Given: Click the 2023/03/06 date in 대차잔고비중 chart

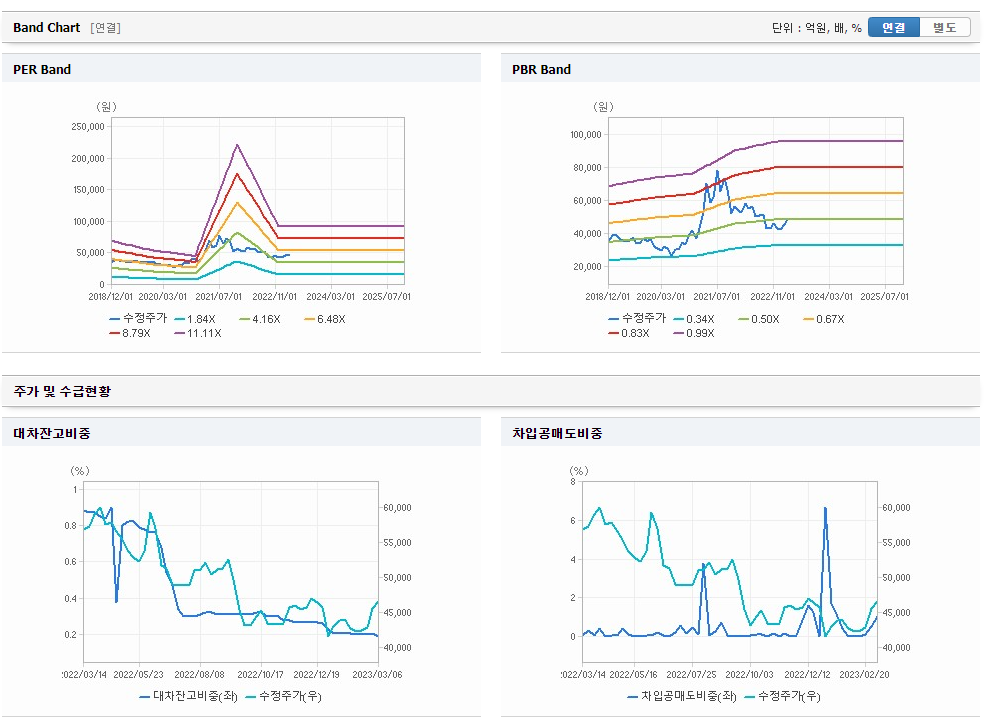Looking at the screenshot, I should point(377,675).
